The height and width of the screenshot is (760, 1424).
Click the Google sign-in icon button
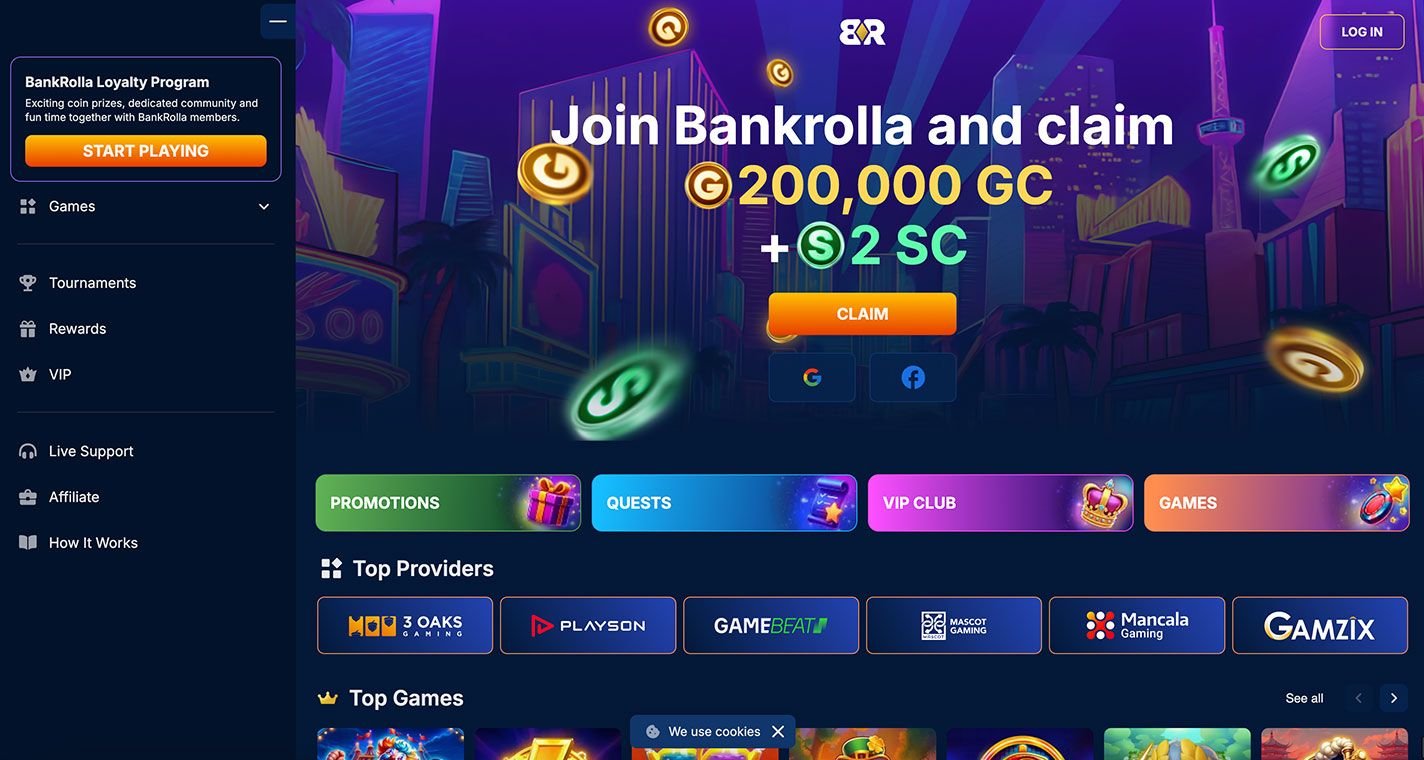pos(812,377)
